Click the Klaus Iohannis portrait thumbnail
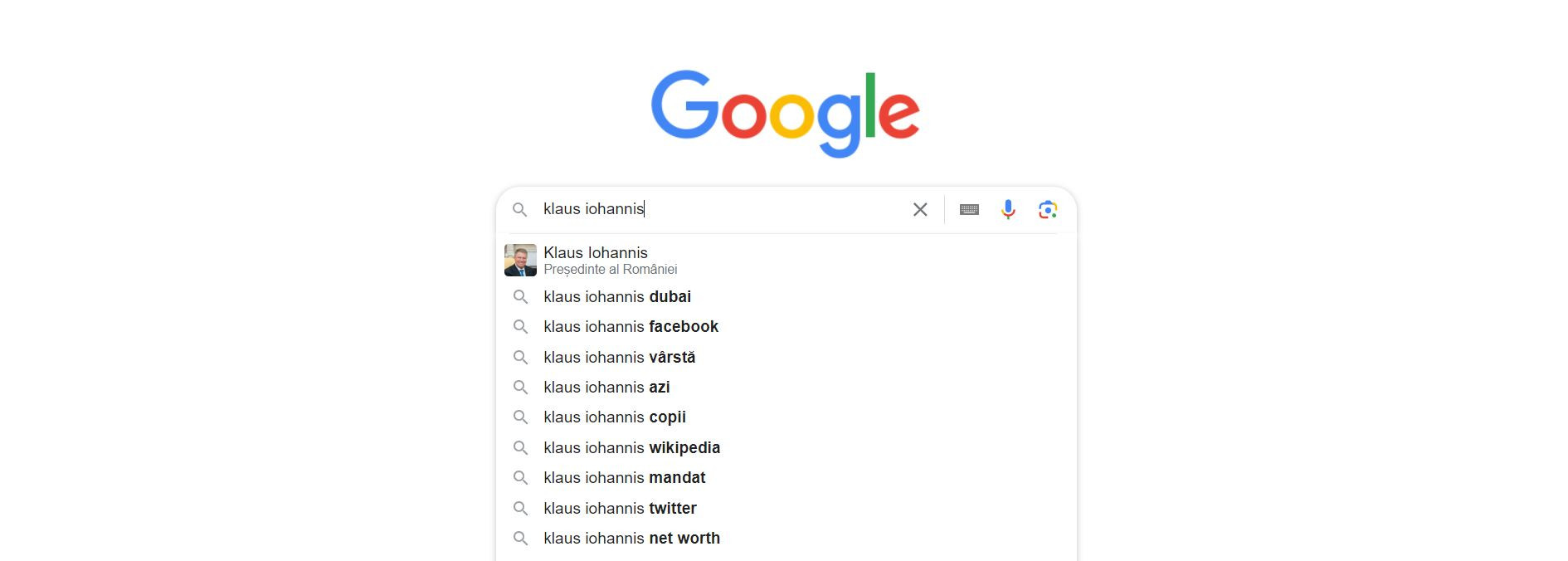This screenshot has width=1568, height=561. pos(520,261)
